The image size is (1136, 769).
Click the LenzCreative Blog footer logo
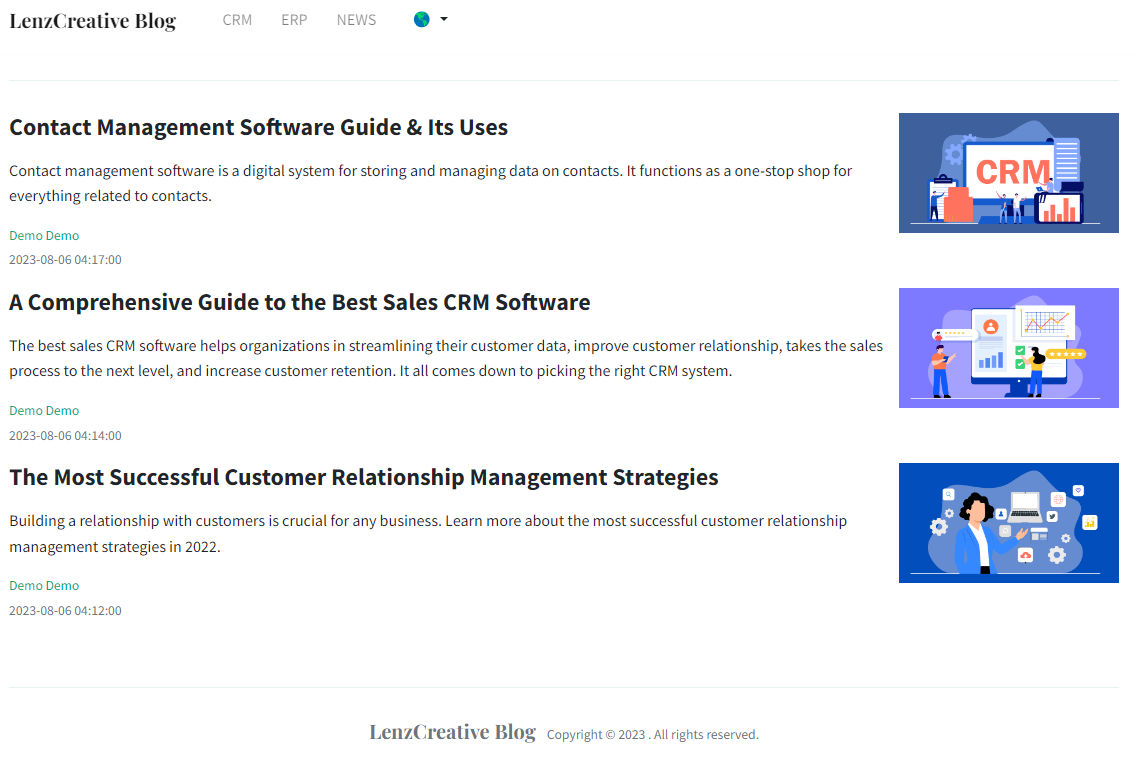pyautogui.click(x=452, y=732)
